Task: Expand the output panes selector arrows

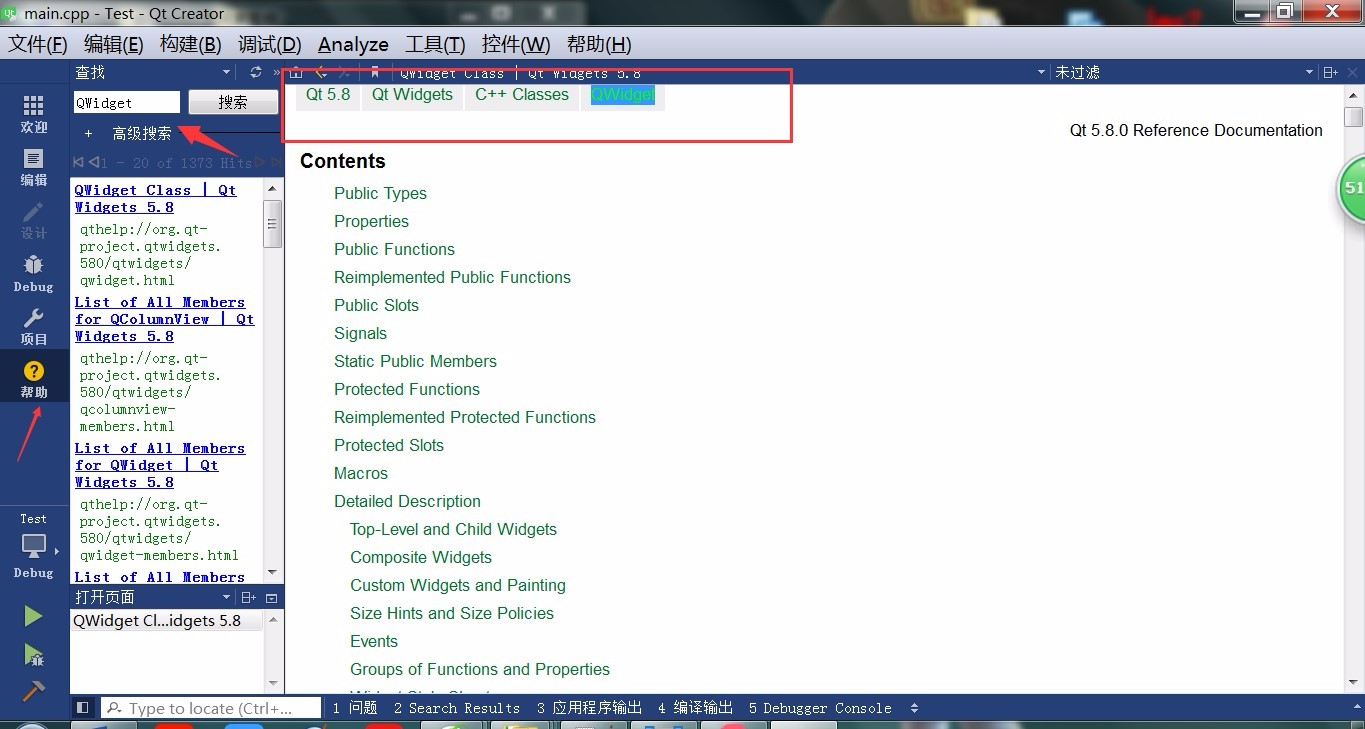Action: [x=914, y=708]
